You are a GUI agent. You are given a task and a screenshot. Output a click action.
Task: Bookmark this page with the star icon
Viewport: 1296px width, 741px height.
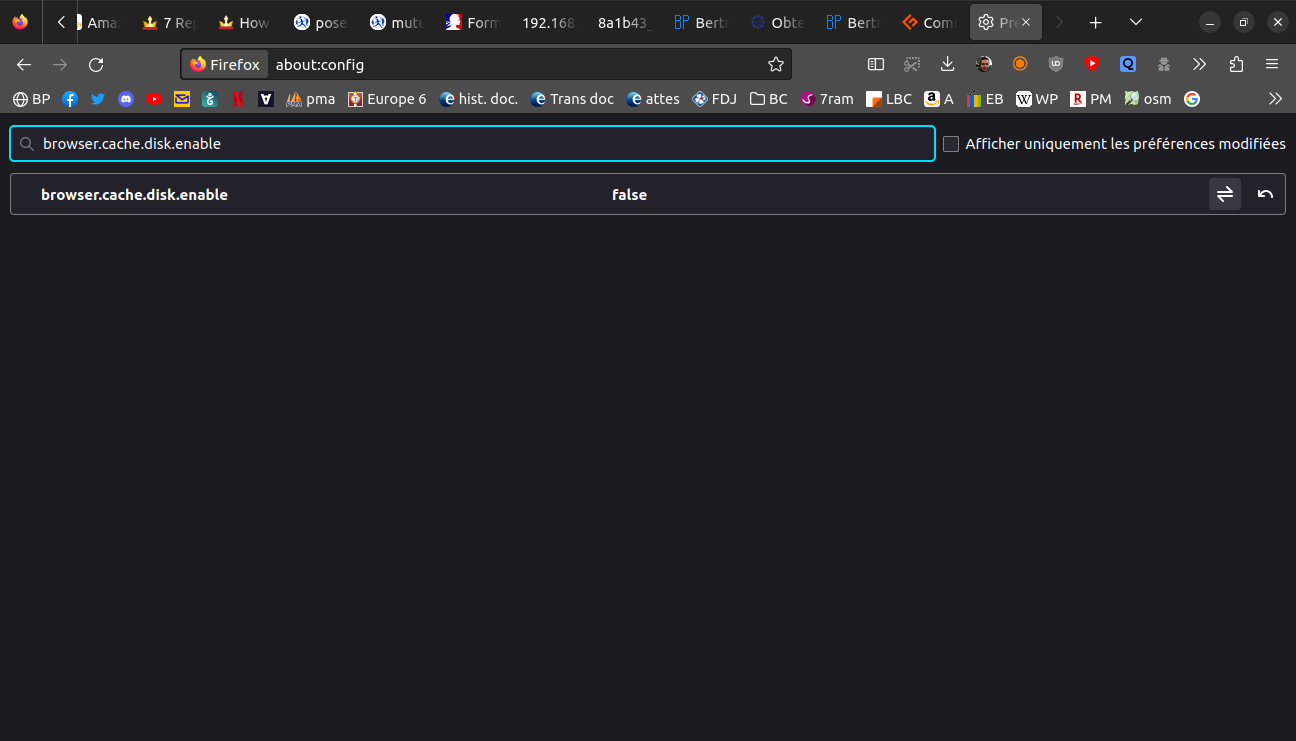(776, 64)
